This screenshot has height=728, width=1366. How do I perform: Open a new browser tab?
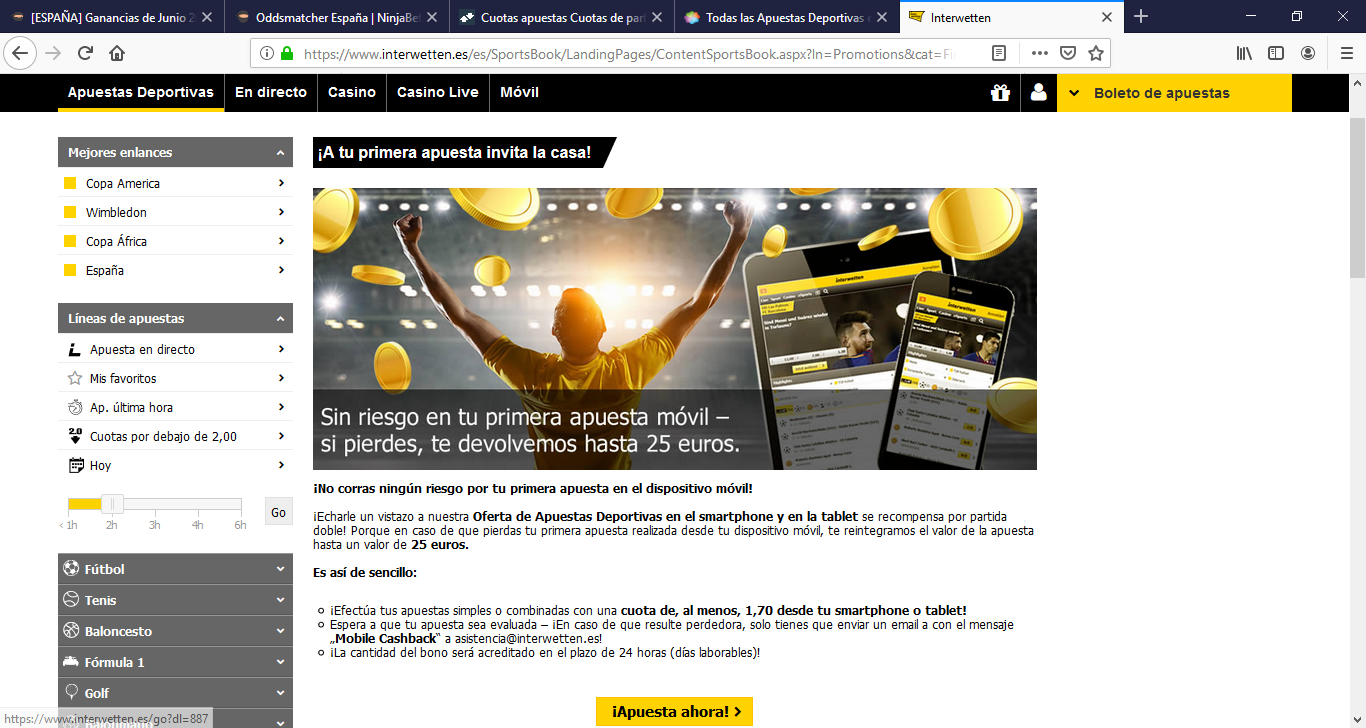point(1141,17)
